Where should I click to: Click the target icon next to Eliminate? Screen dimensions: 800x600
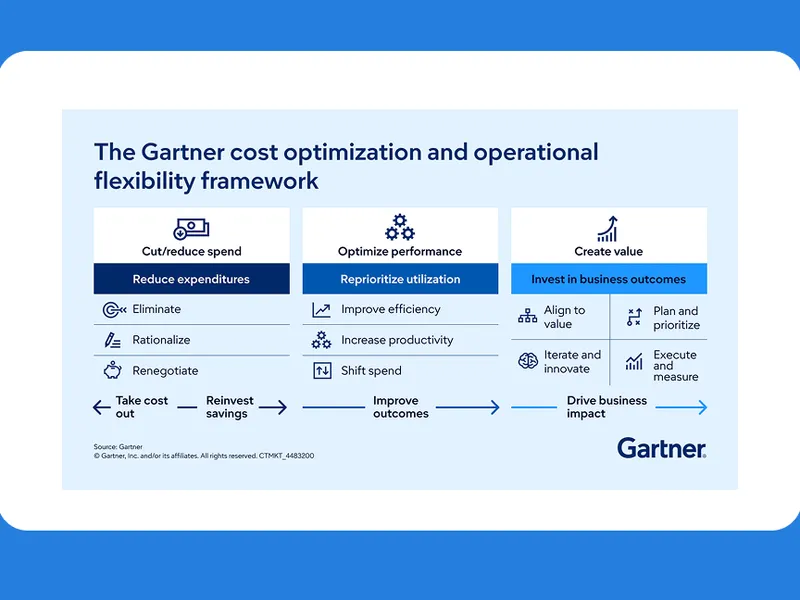click(x=114, y=310)
